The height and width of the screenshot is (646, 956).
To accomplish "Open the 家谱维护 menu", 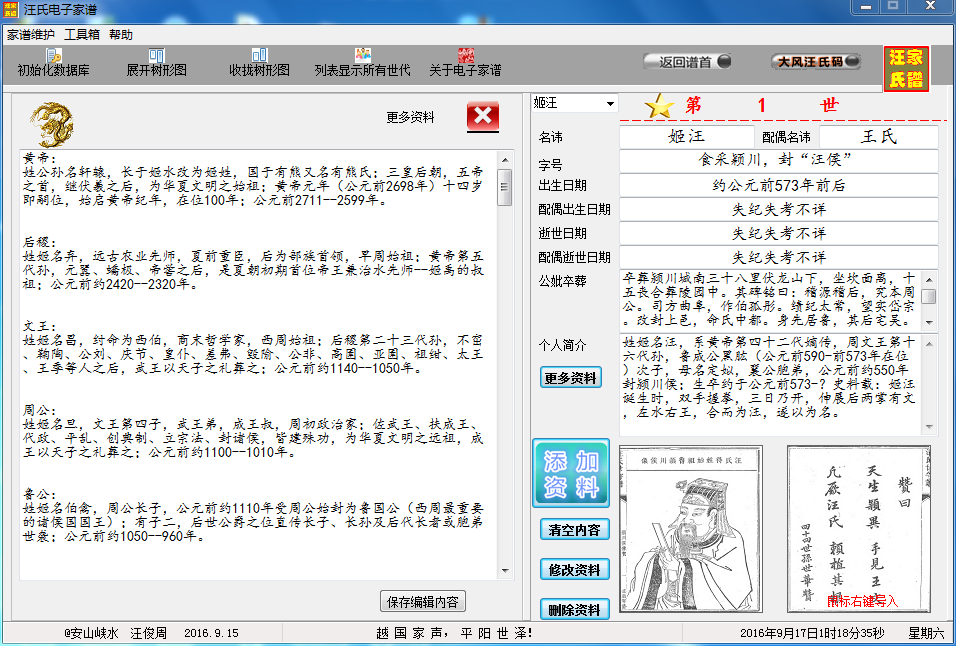I will [32, 33].
